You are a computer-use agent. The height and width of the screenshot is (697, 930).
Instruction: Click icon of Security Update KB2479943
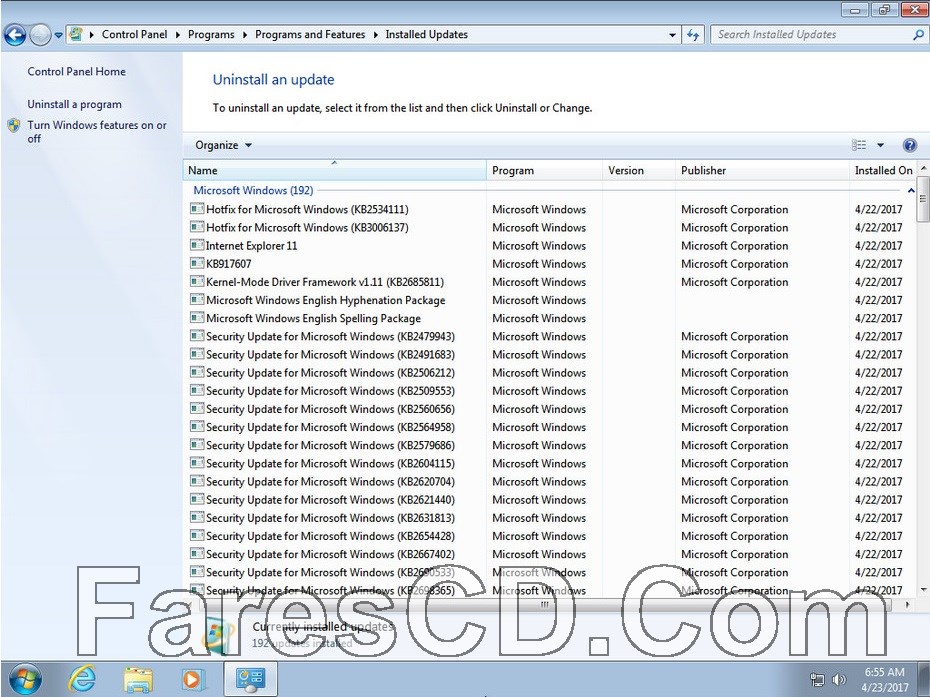(x=197, y=336)
